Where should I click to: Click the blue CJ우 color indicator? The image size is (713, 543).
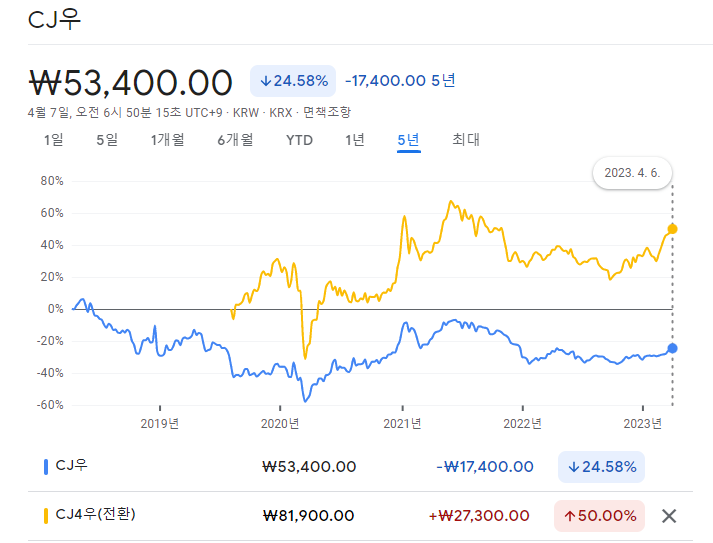[x=45, y=467]
